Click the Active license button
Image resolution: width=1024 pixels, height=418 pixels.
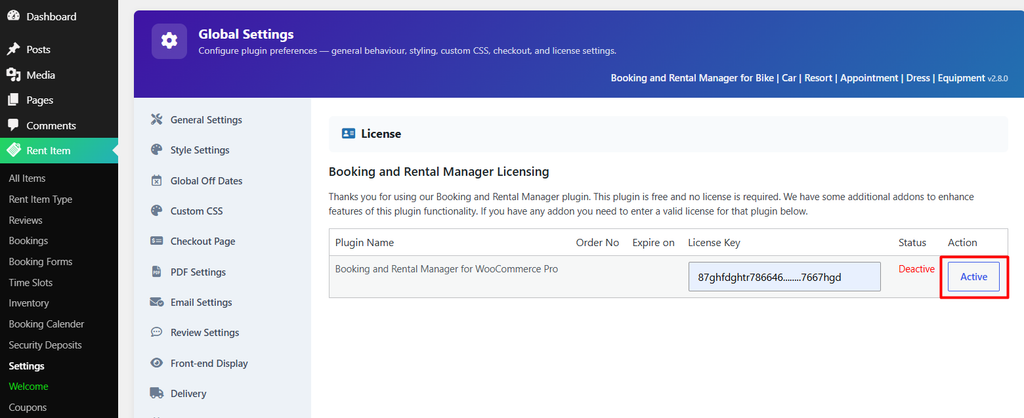973,277
